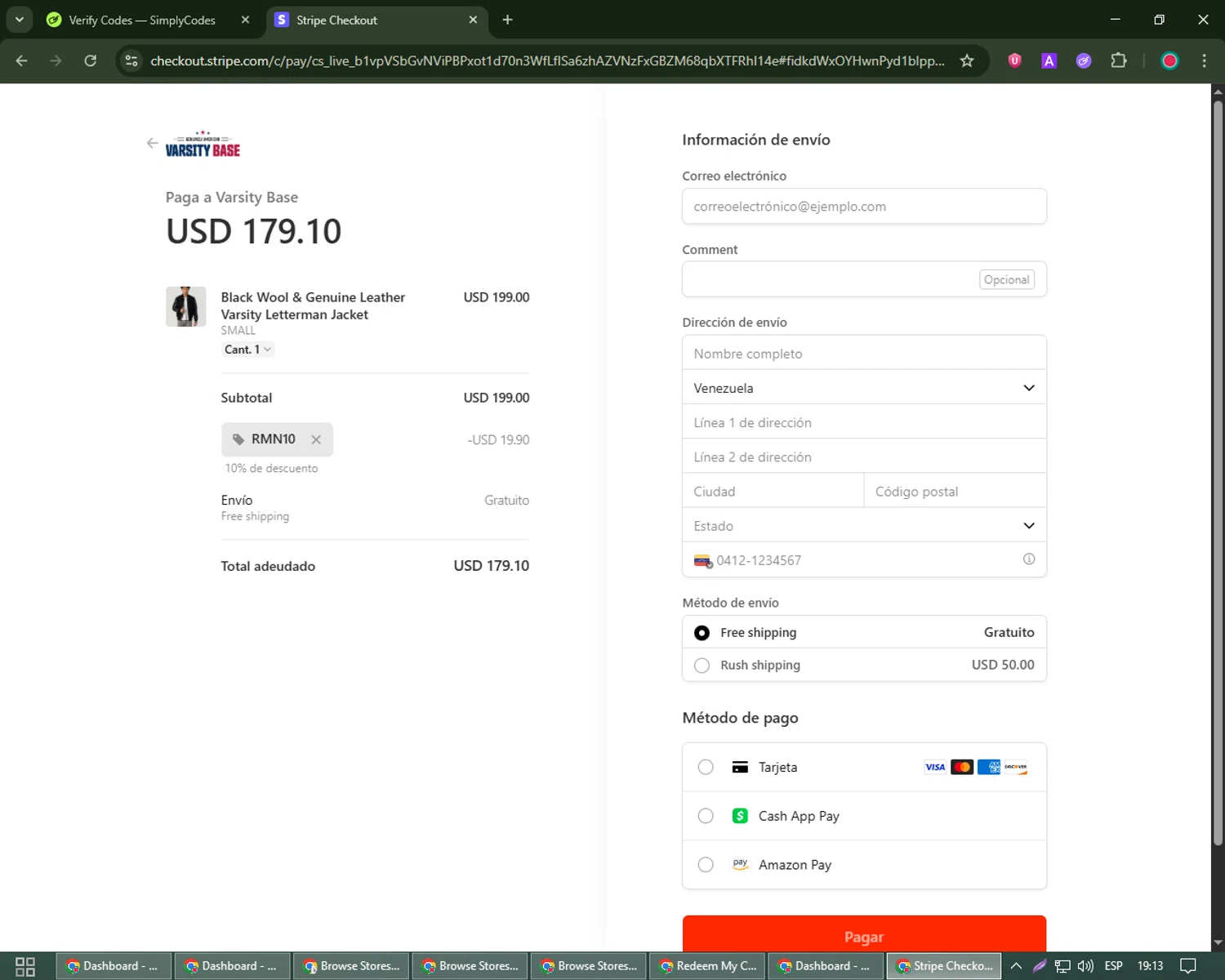The image size is (1225, 980).
Task: Open the Cant. 1 quantity selector
Action: pyautogui.click(x=247, y=350)
